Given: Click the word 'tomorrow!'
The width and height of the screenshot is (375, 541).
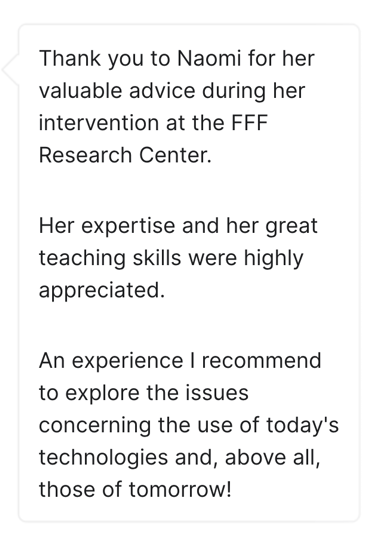Looking at the screenshot, I should point(180,490).
